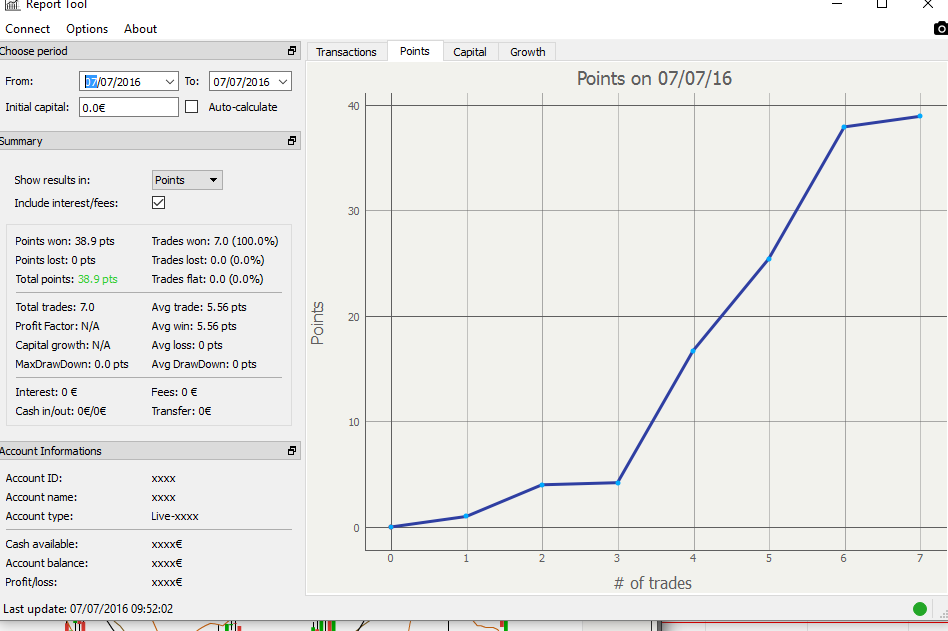Click the From date text 07/07/2016
This screenshot has width=948, height=631.
113,82
